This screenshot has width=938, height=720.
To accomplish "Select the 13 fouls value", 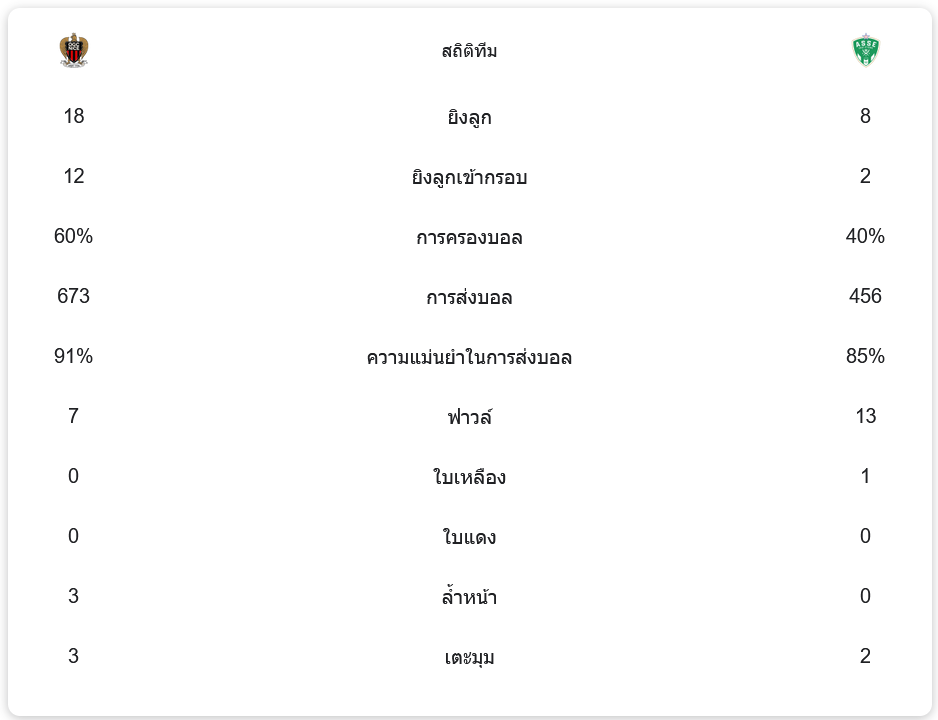I will pos(865,416).
